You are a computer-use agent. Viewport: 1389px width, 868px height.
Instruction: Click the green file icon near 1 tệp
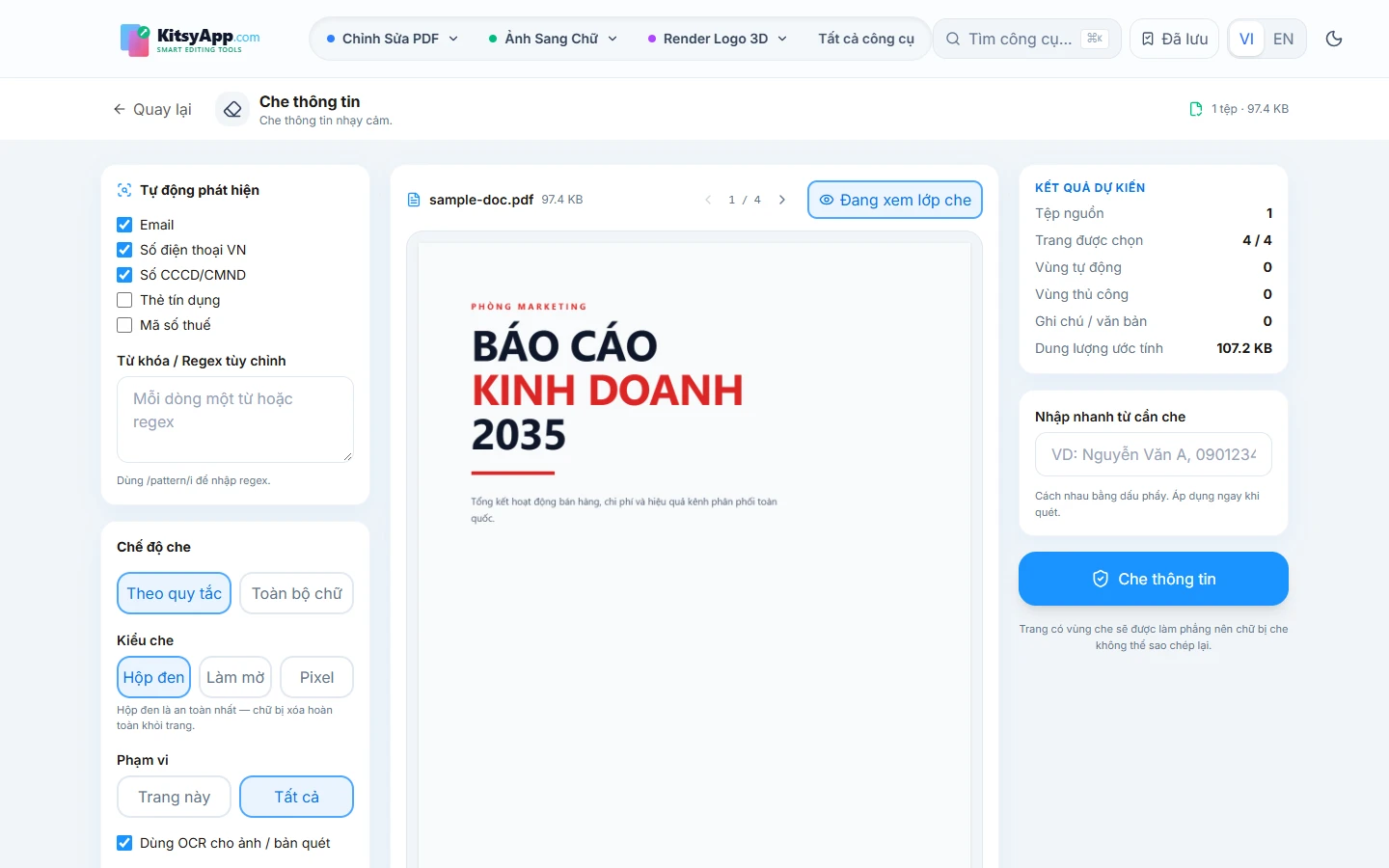point(1196,109)
